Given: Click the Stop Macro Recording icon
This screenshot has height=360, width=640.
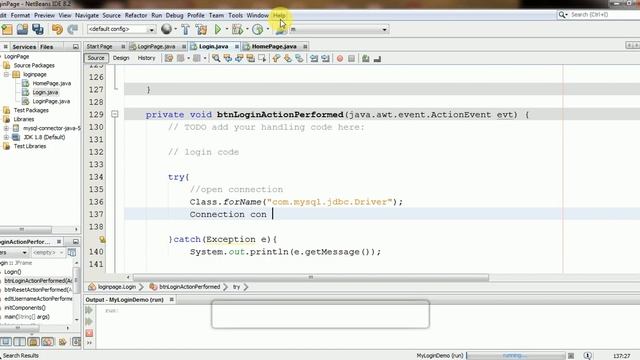Looking at the screenshot, I should [351, 59].
